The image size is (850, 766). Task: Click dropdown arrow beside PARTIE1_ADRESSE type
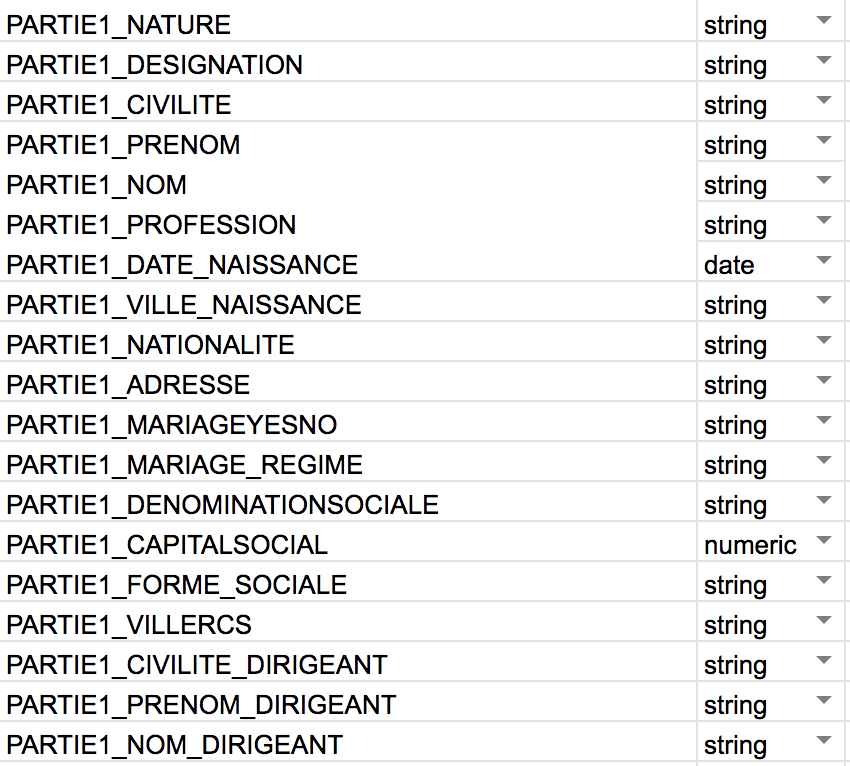pyautogui.click(x=823, y=380)
